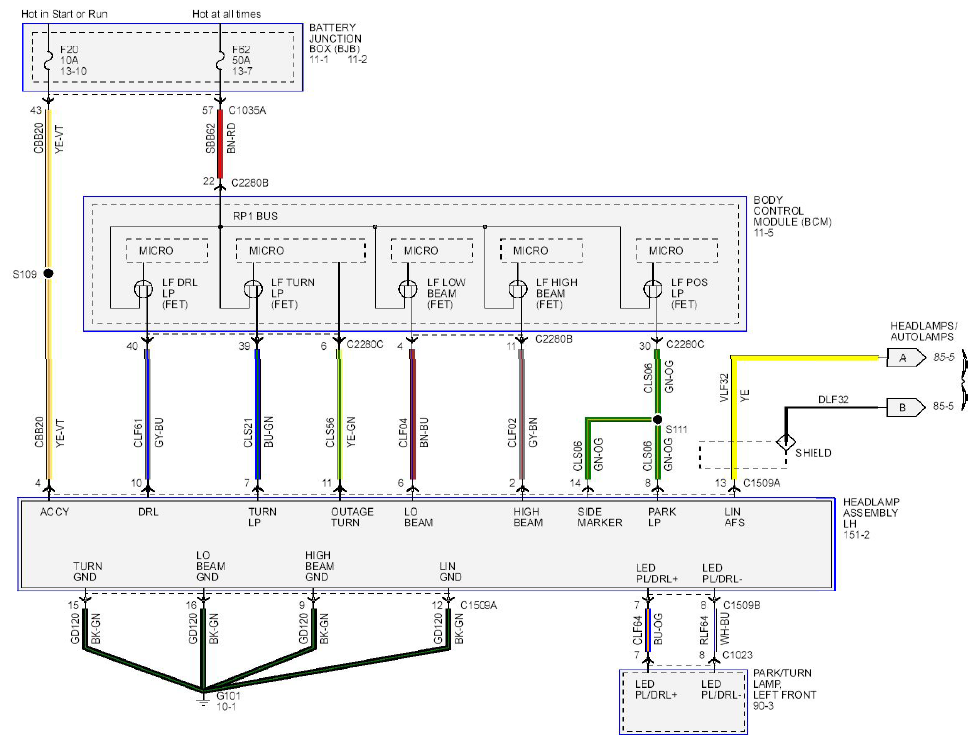The image size is (977, 744).
Task: Click the LF DRL LP FET symbol
Action: [x=143, y=289]
